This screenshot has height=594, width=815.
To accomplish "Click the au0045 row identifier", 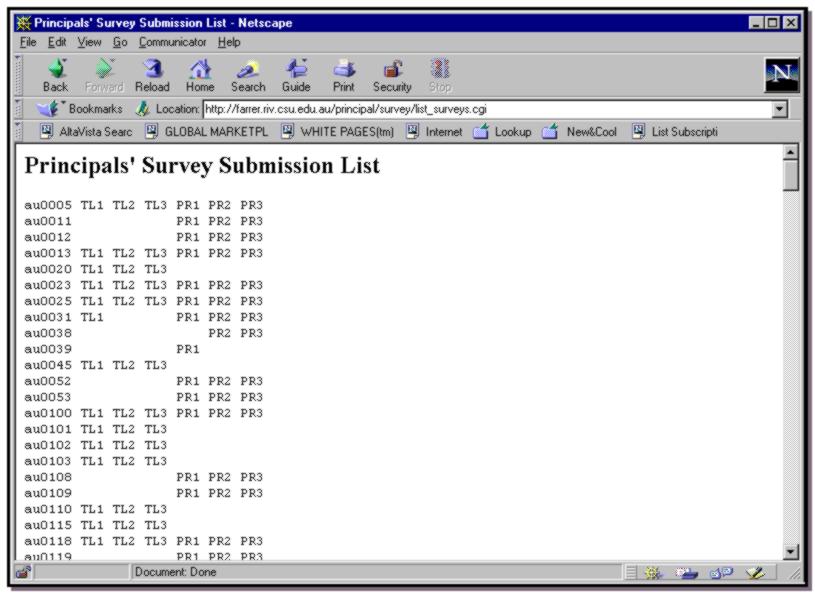I will click(x=48, y=365).
